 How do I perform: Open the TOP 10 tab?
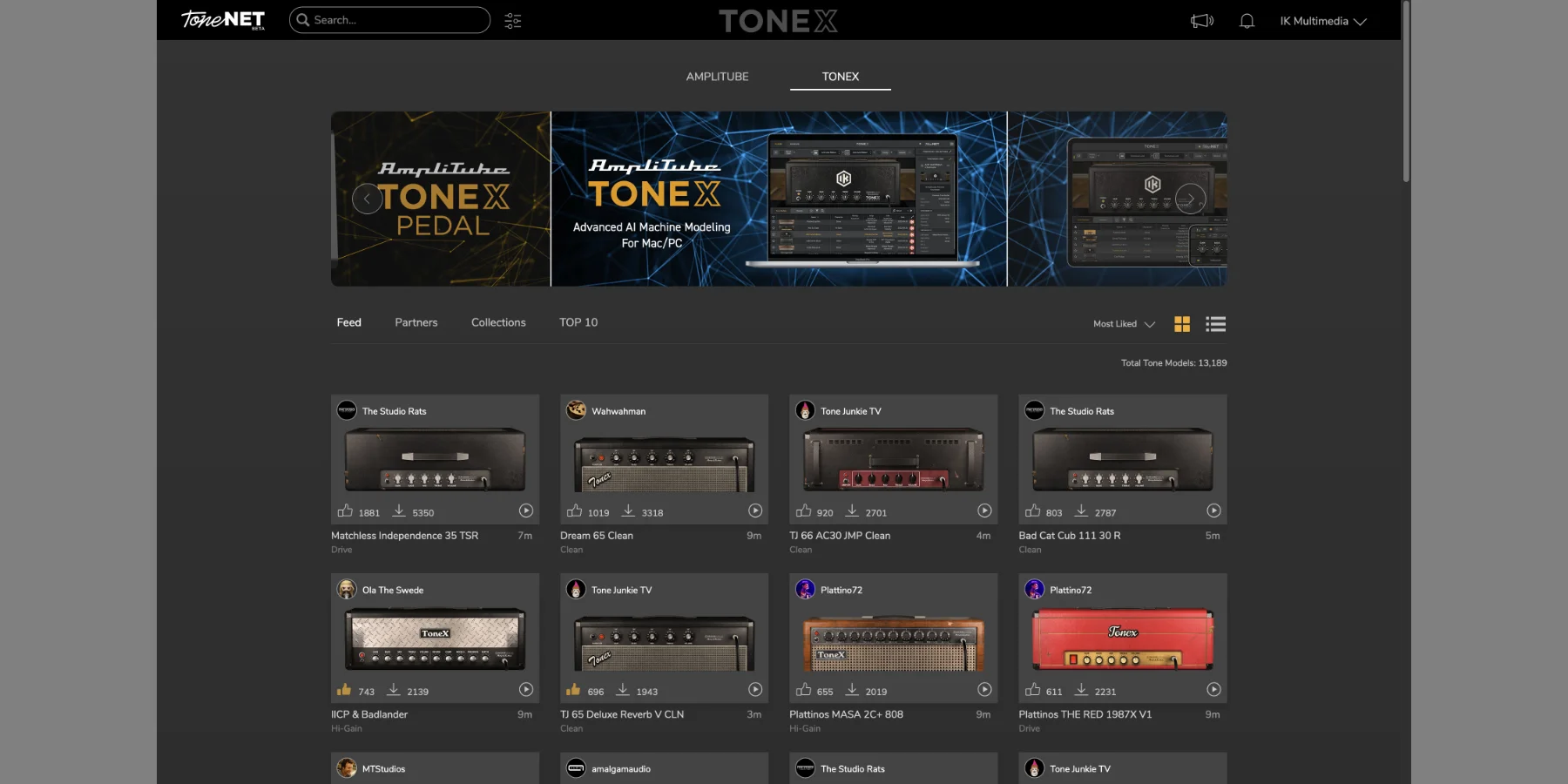[x=578, y=322]
